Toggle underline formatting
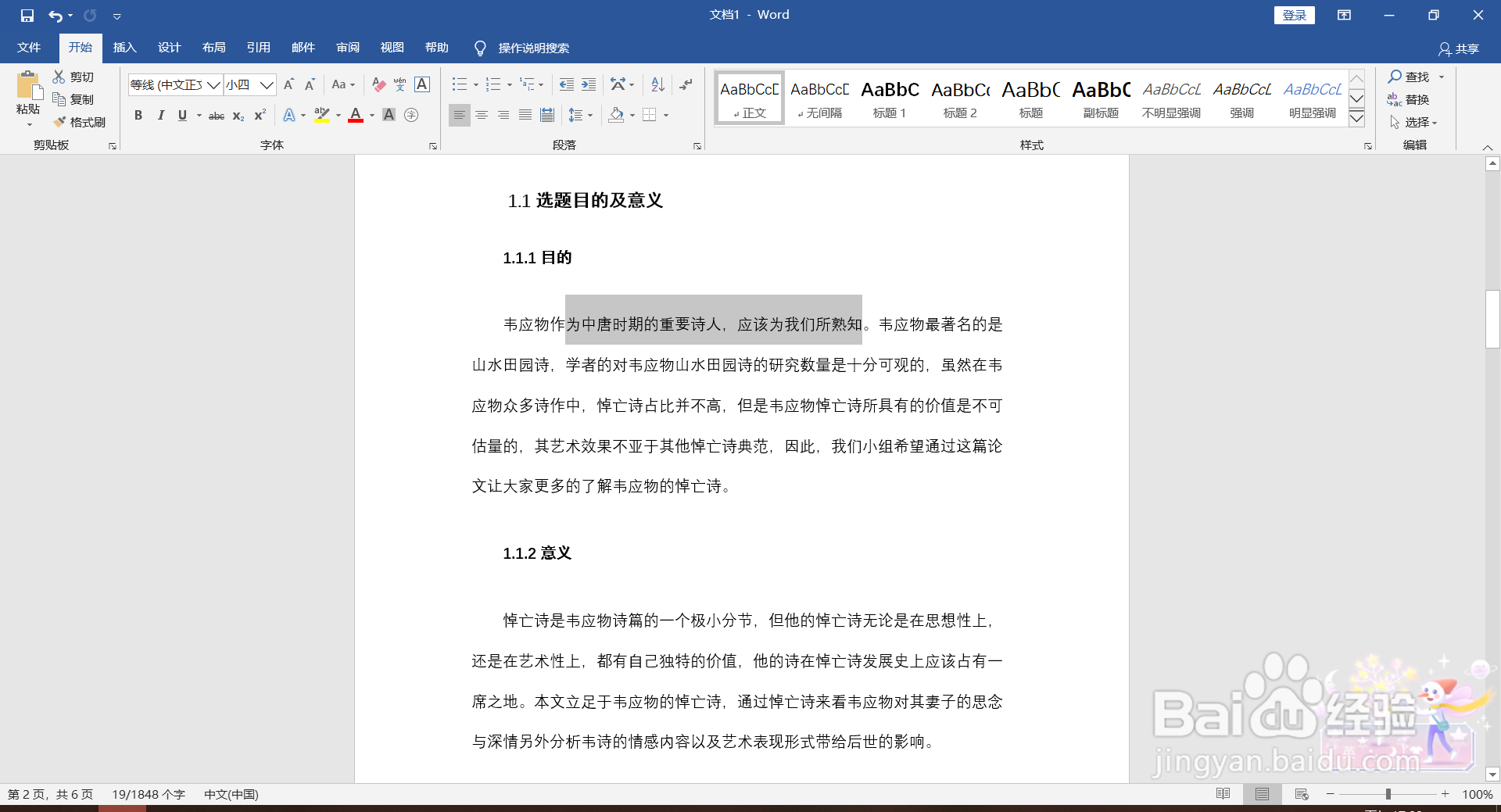 [182, 115]
